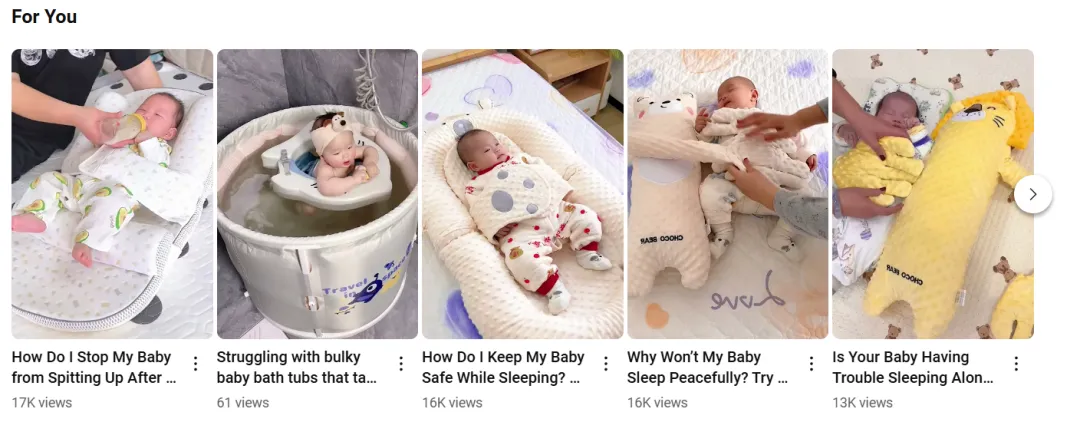Open baby bath tub video thumbnail

tap(318, 193)
